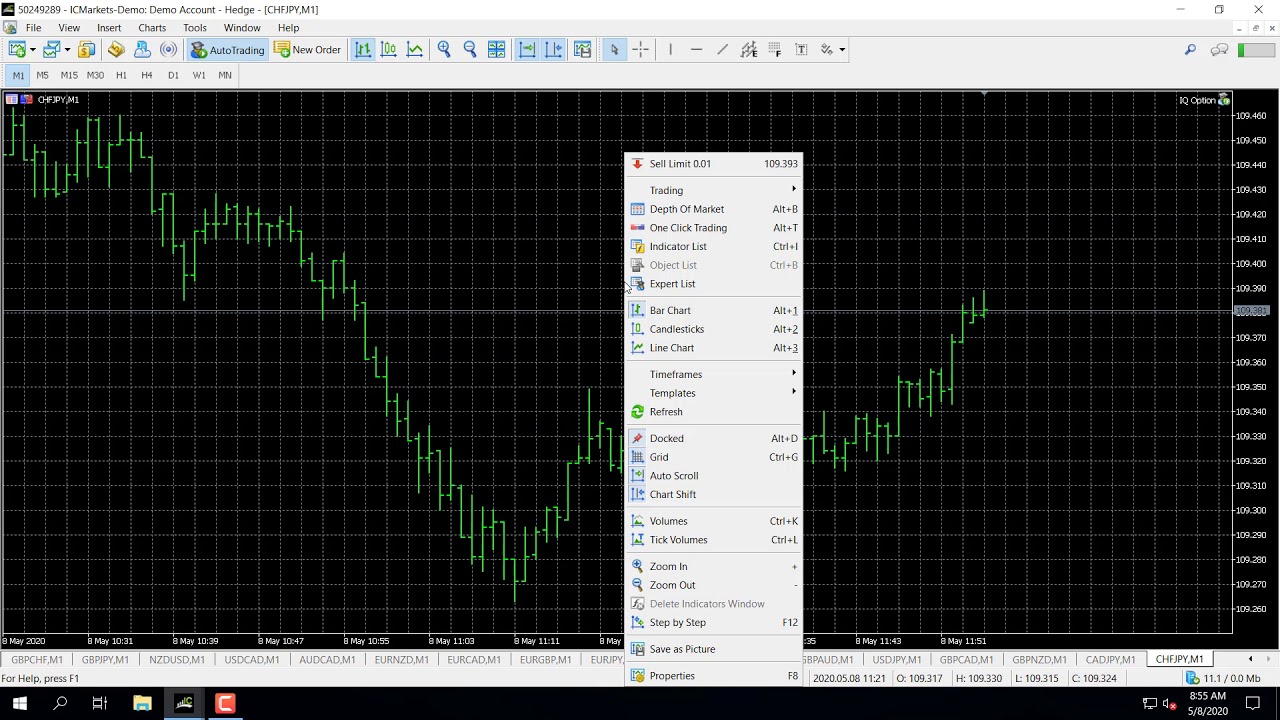Select Candlesticks option in context menu

pyautogui.click(x=714, y=329)
